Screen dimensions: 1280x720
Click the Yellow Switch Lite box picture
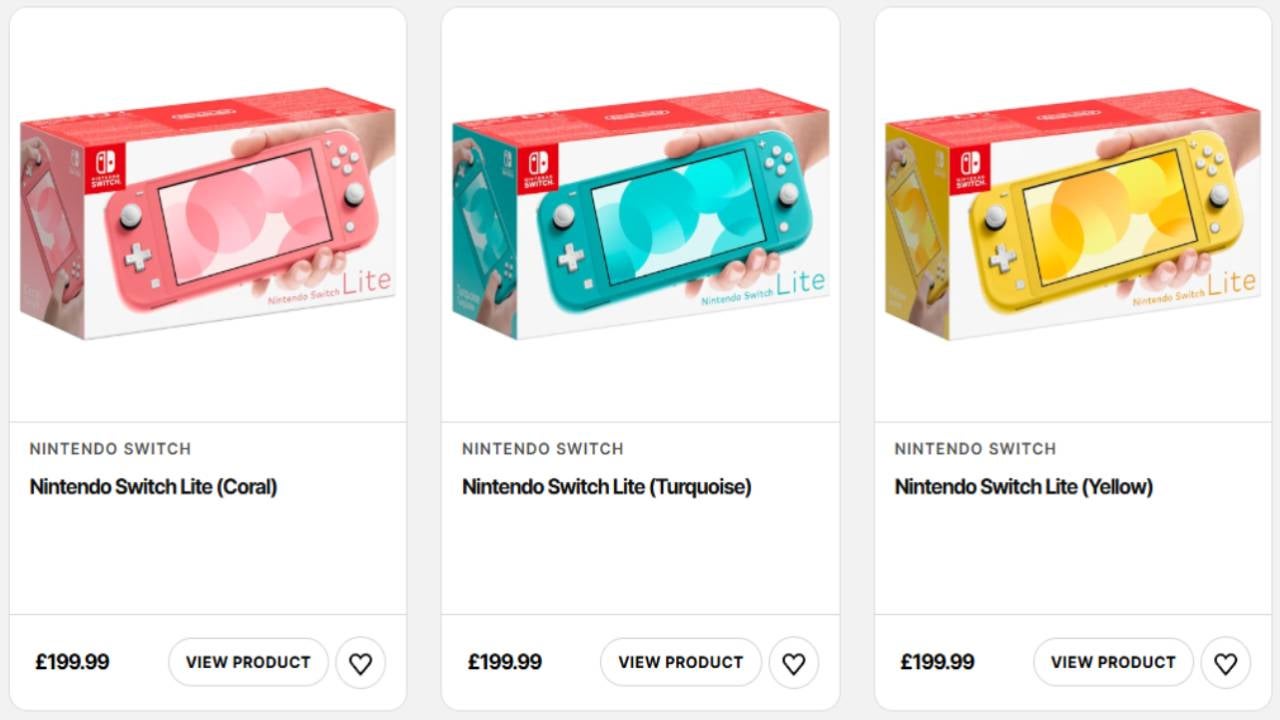pyautogui.click(x=1072, y=215)
